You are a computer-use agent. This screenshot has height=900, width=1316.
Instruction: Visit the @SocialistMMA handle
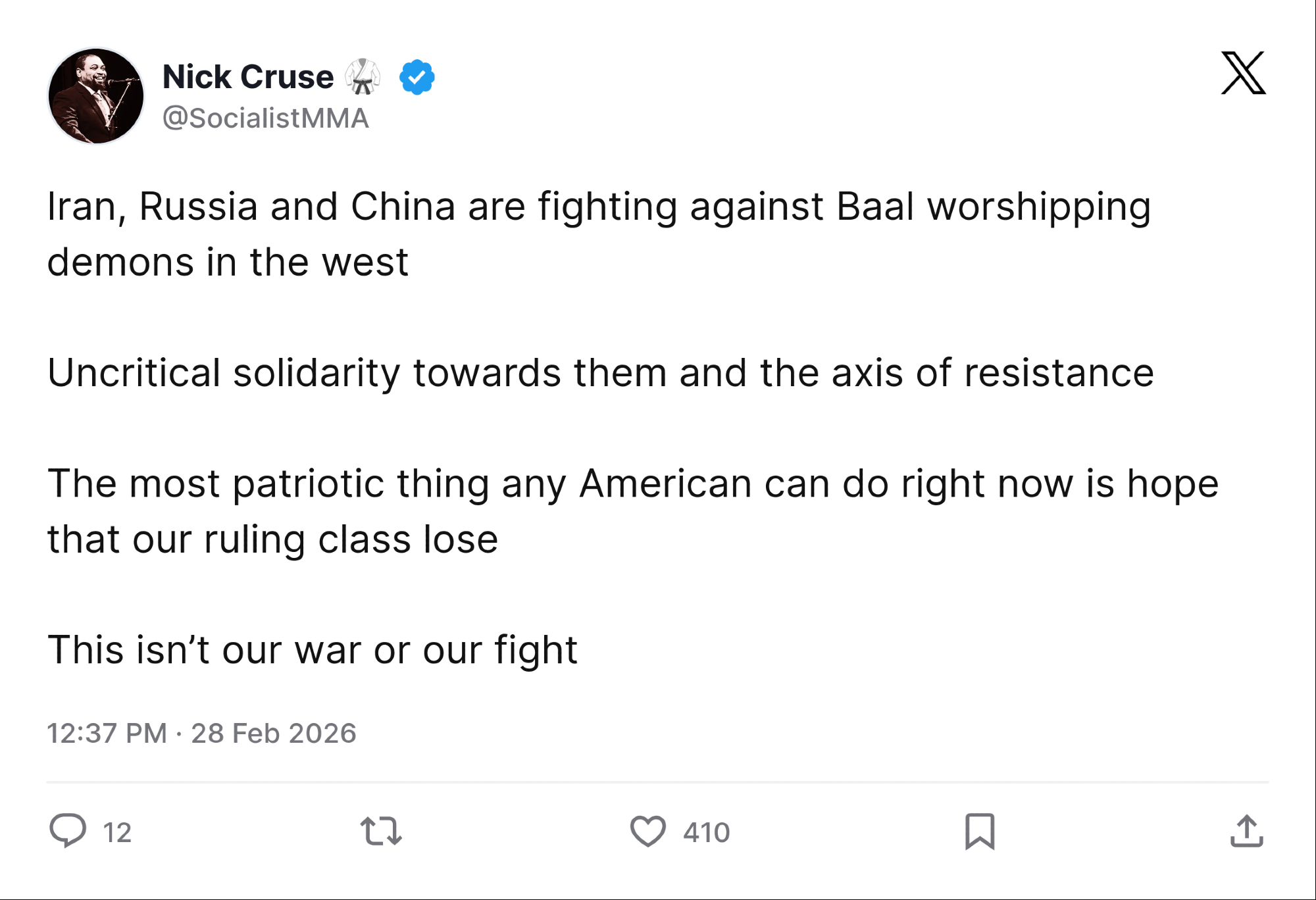click(x=265, y=118)
